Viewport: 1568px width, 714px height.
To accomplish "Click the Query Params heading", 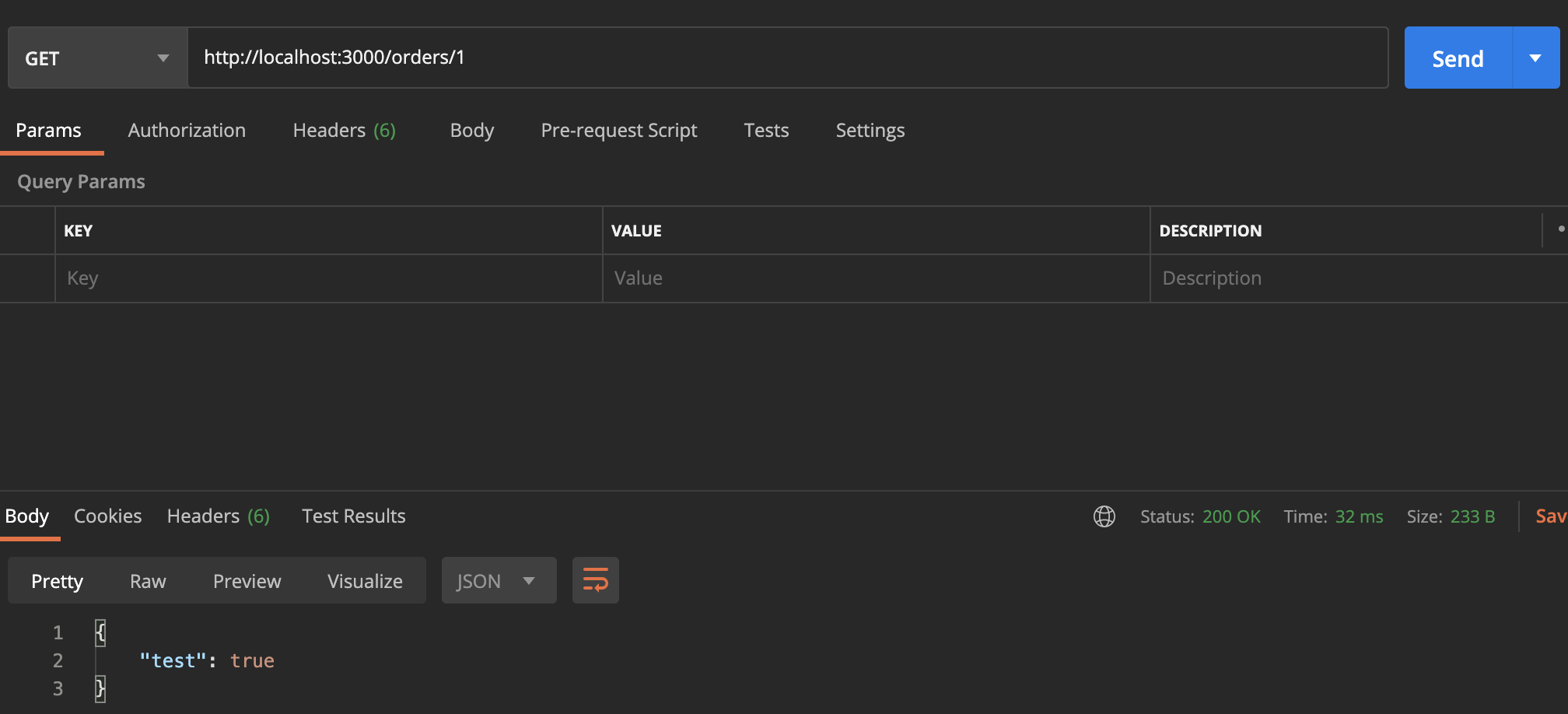I will pos(81,181).
